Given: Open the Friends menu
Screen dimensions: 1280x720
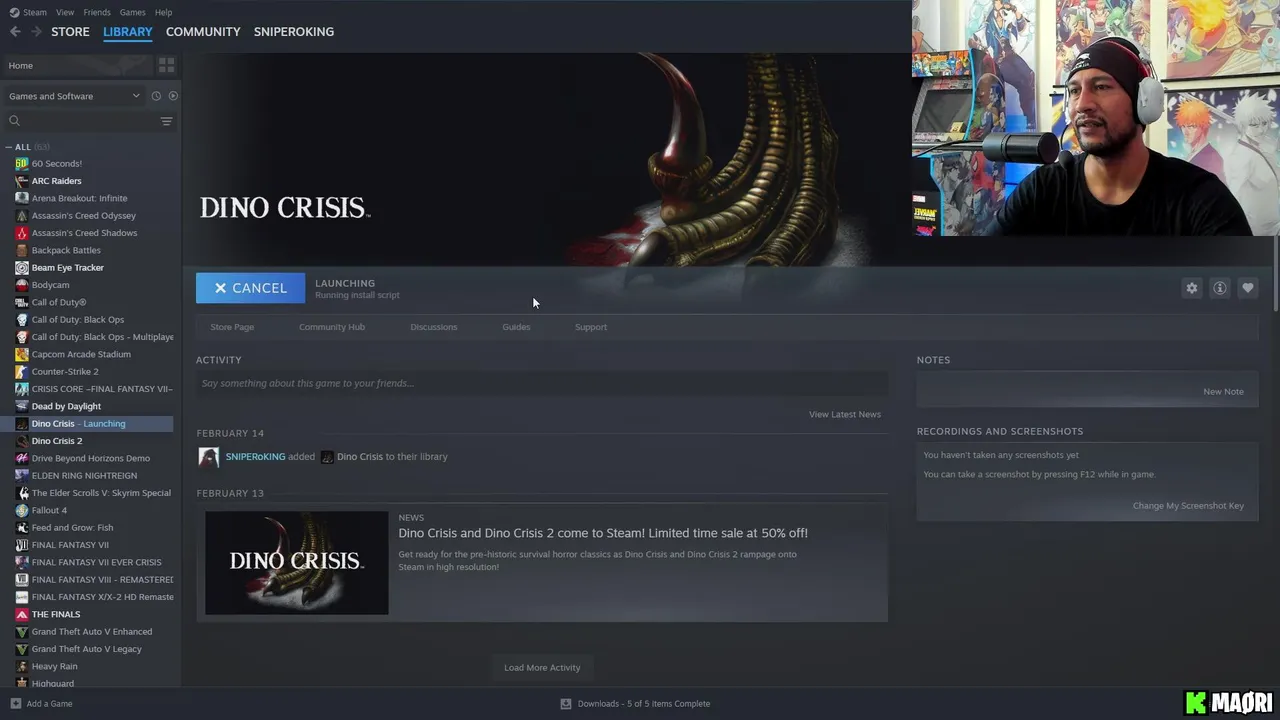Looking at the screenshot, I should pyautogui.click(x=97, y=12).
